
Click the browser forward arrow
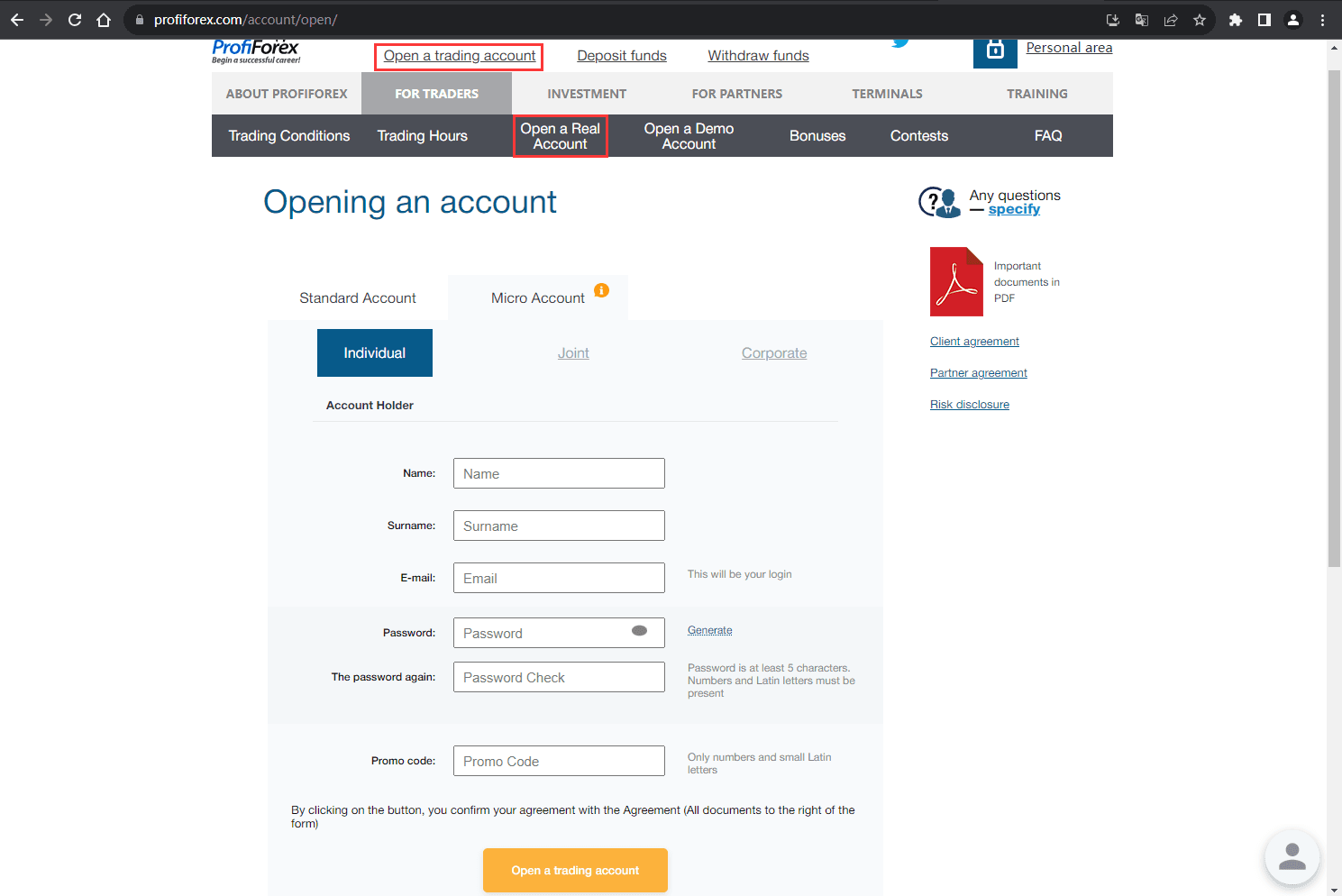pyautogui.click(x=46, y=20)
